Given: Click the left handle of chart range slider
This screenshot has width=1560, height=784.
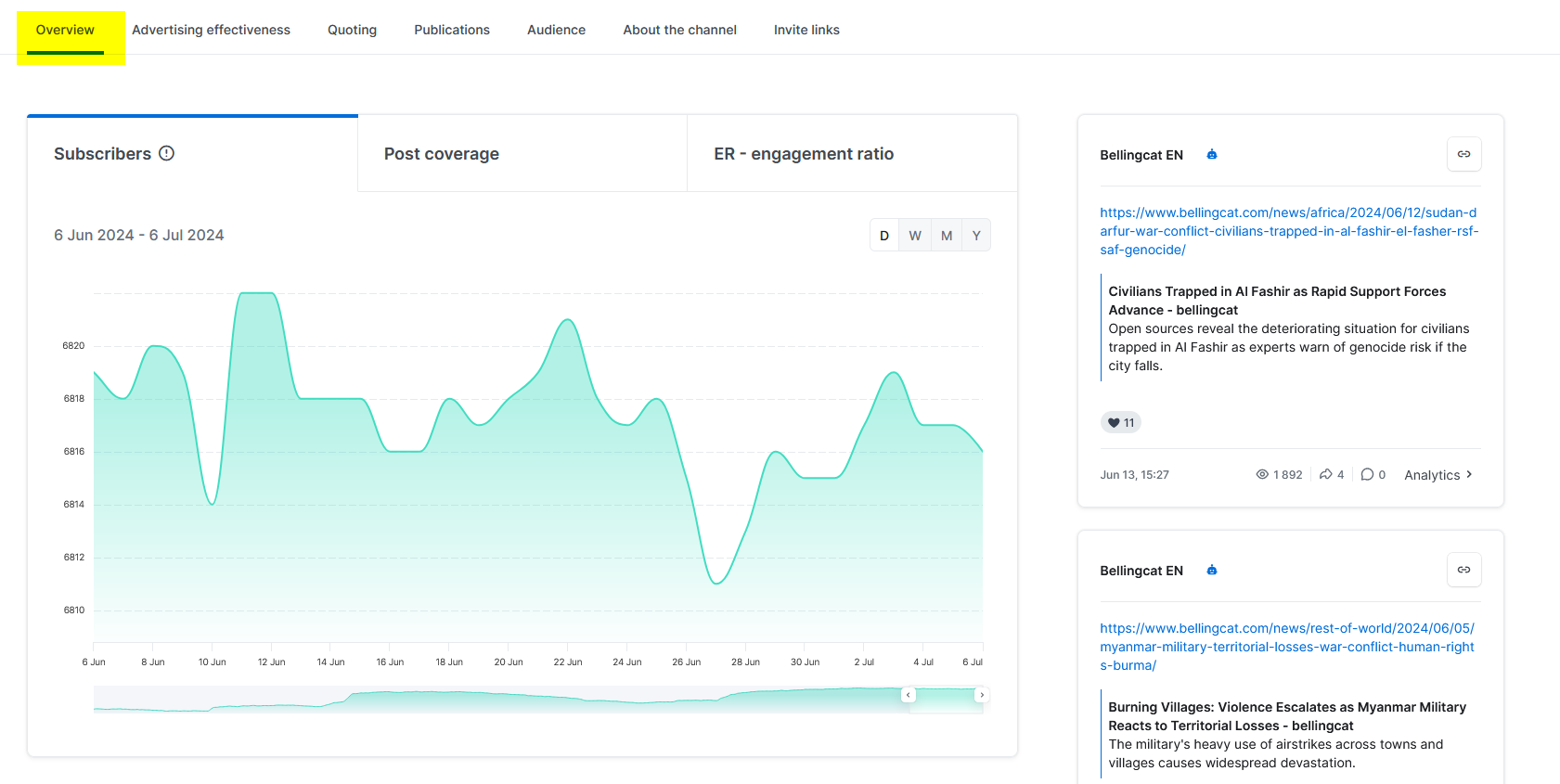Looking at the screenshot, I should pyautogui.click(x=909, y=695).
